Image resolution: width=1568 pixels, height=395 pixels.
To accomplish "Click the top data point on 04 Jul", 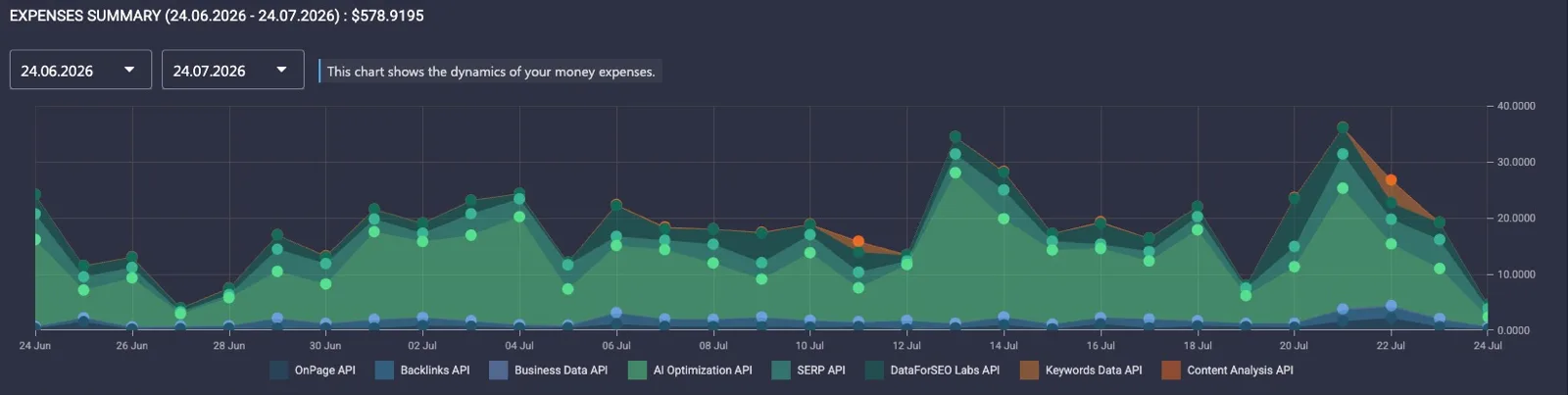I will click(x=519, y=194).
